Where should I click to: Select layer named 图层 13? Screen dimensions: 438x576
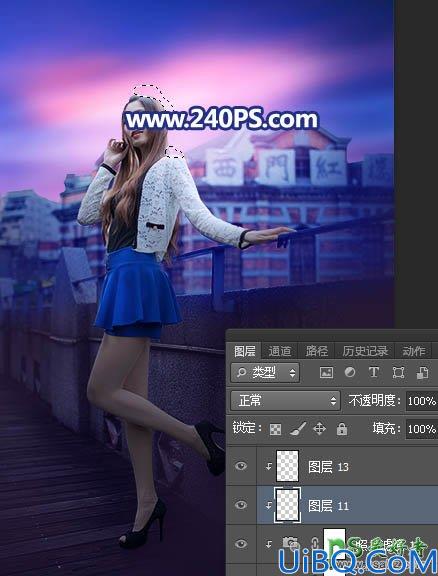[x=328, y=467]
